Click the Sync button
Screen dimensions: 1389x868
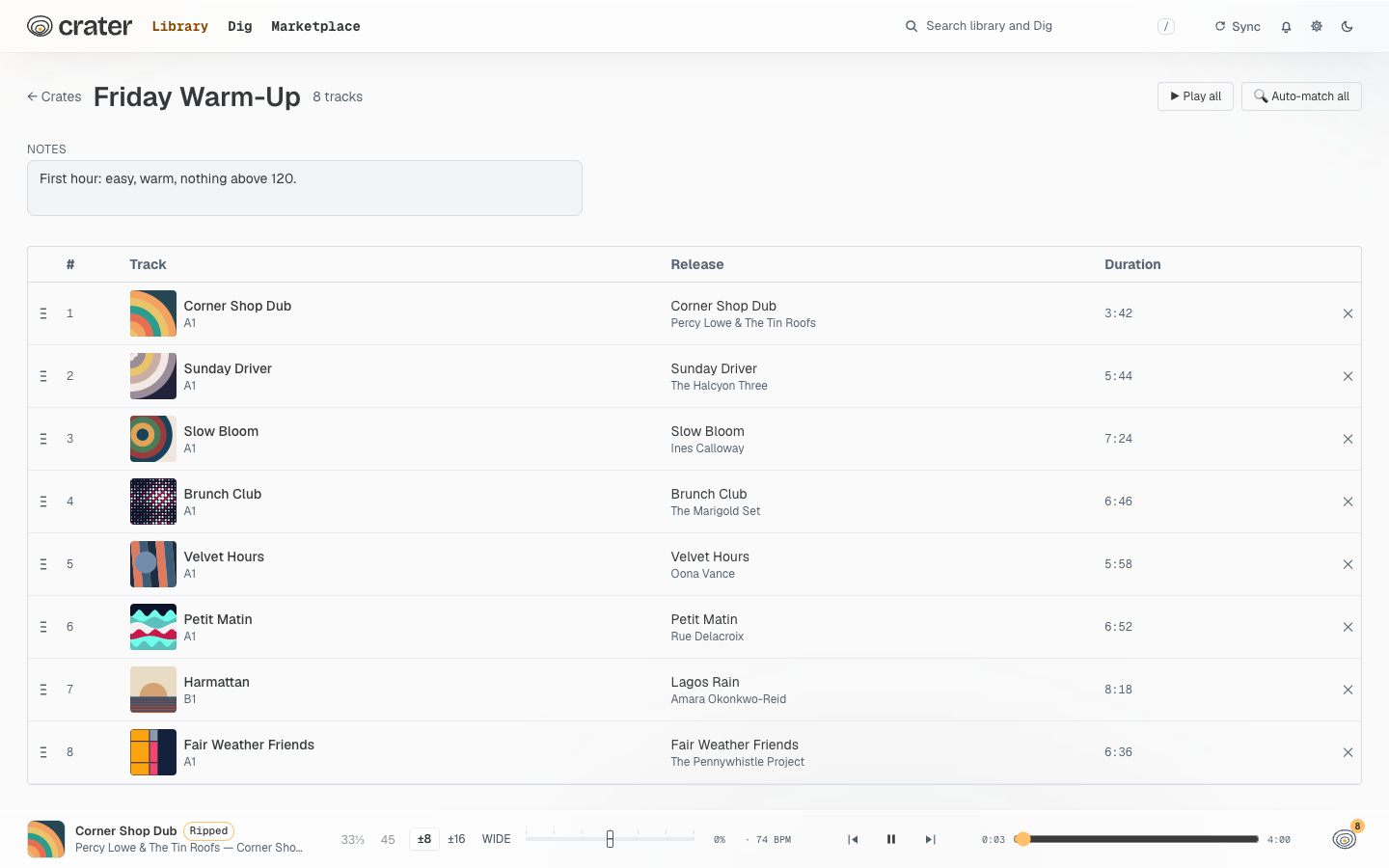[1238, 27]
